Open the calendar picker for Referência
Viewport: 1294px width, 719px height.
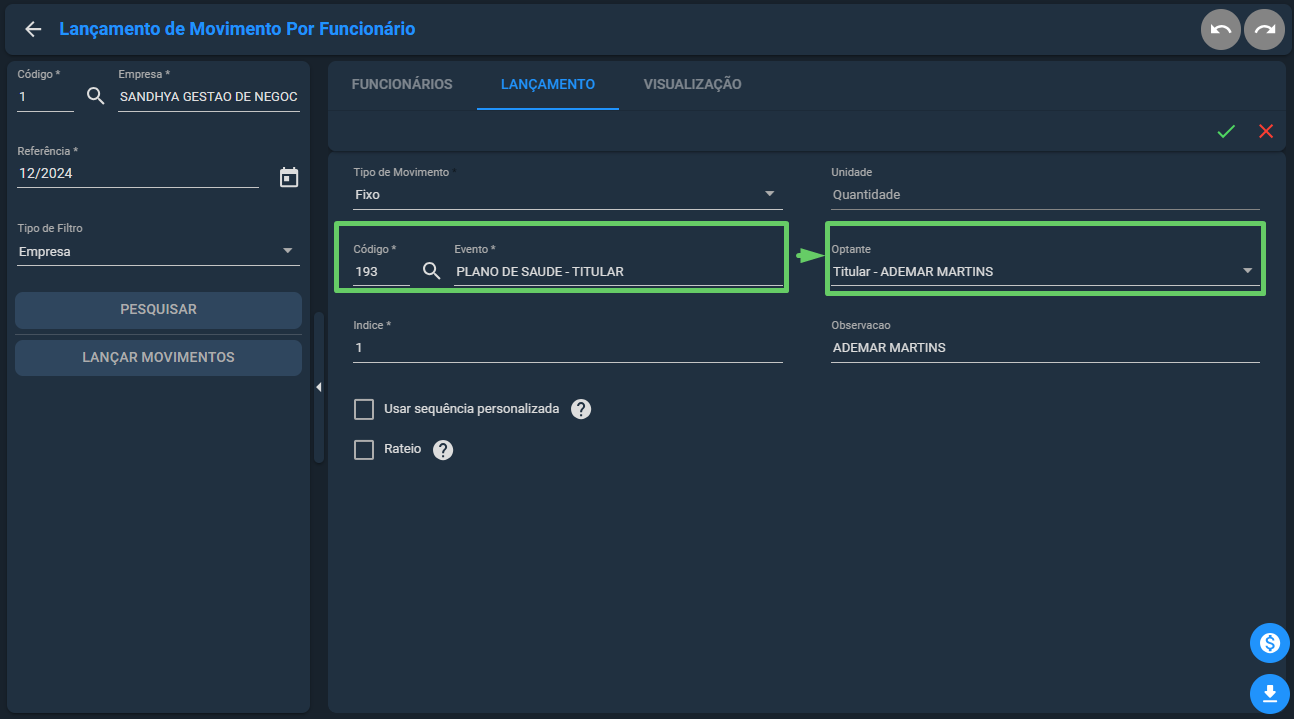289,177
